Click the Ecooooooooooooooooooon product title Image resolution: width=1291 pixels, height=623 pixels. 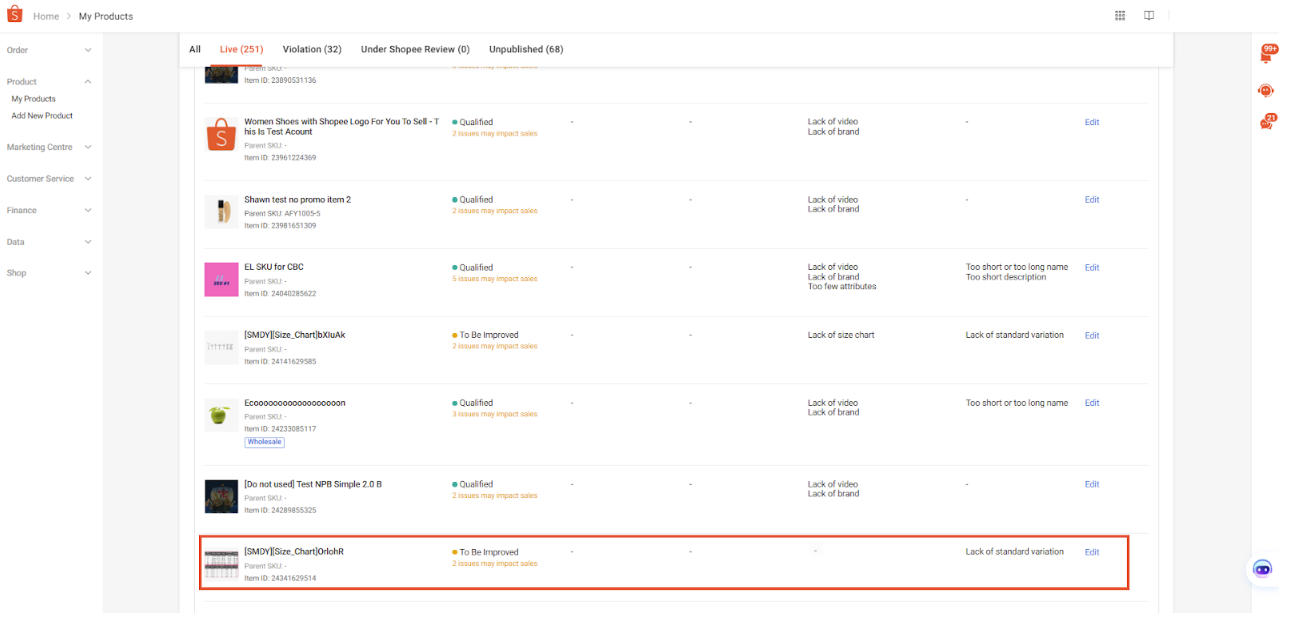click(x=295, y=403)
